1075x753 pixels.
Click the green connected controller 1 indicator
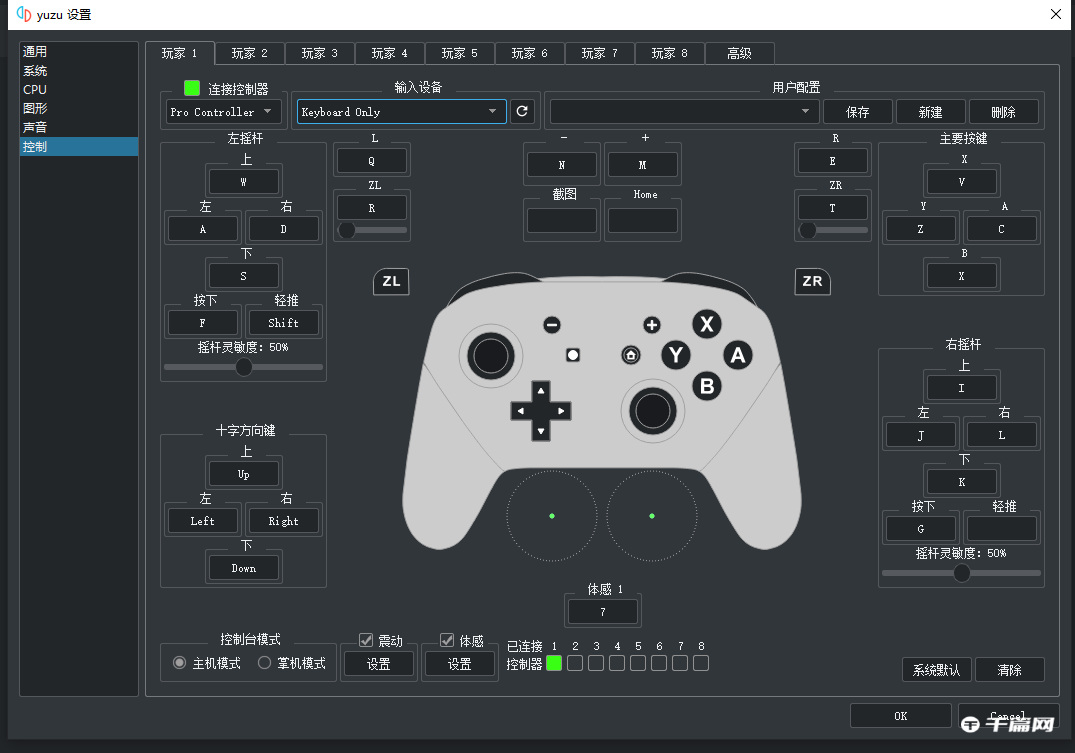tap(554, 663)
